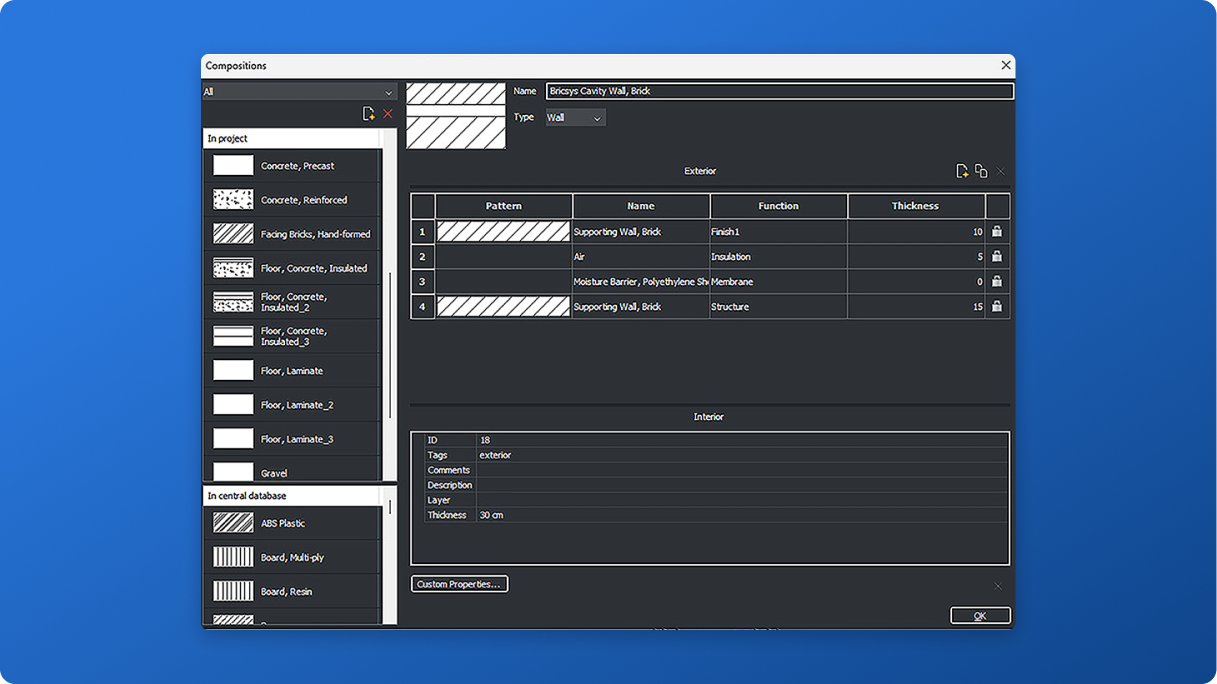Click the duplicate ply icon
Screen dimensions: 1217x684
pyautogui.click(x=981, y=171)
